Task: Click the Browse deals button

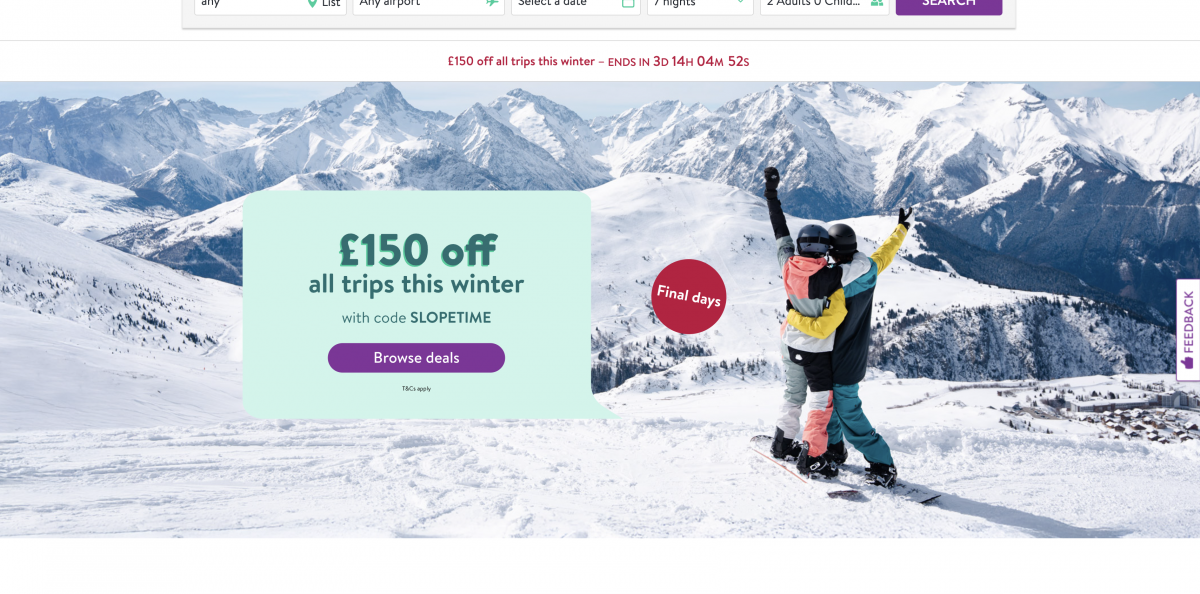Action: (416, 358)
